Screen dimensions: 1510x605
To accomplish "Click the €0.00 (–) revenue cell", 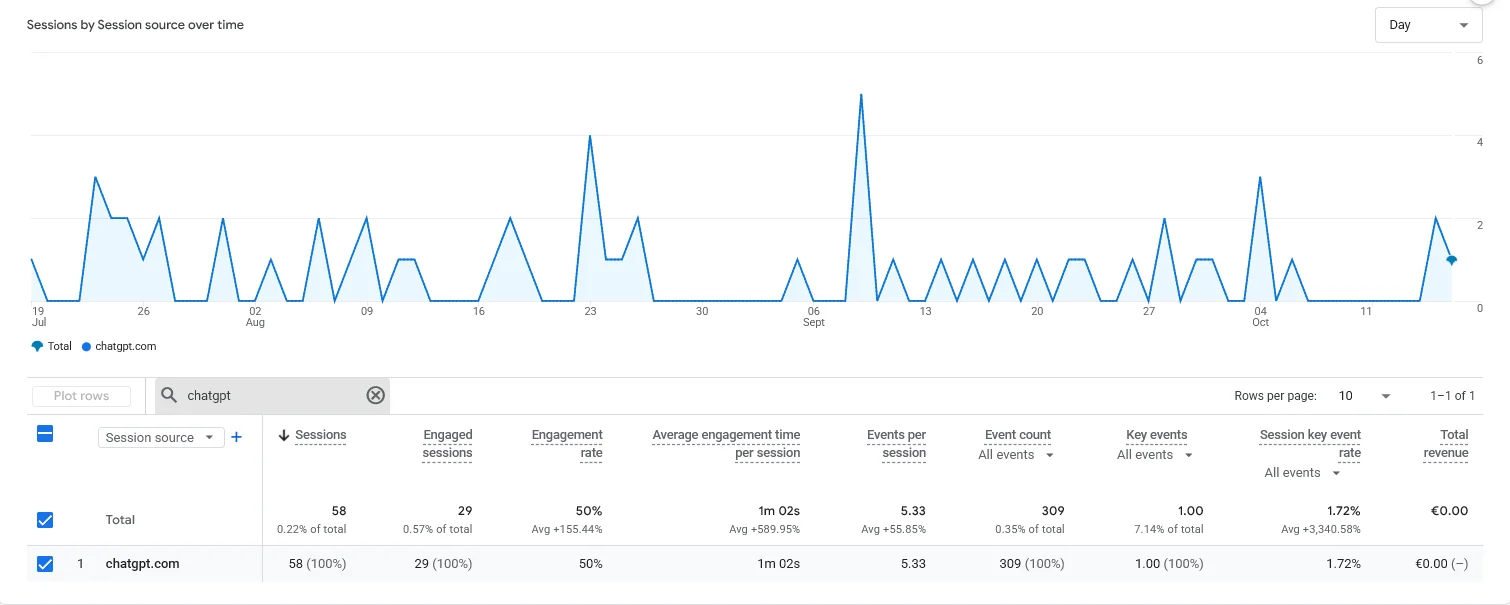I will 1441,564.
